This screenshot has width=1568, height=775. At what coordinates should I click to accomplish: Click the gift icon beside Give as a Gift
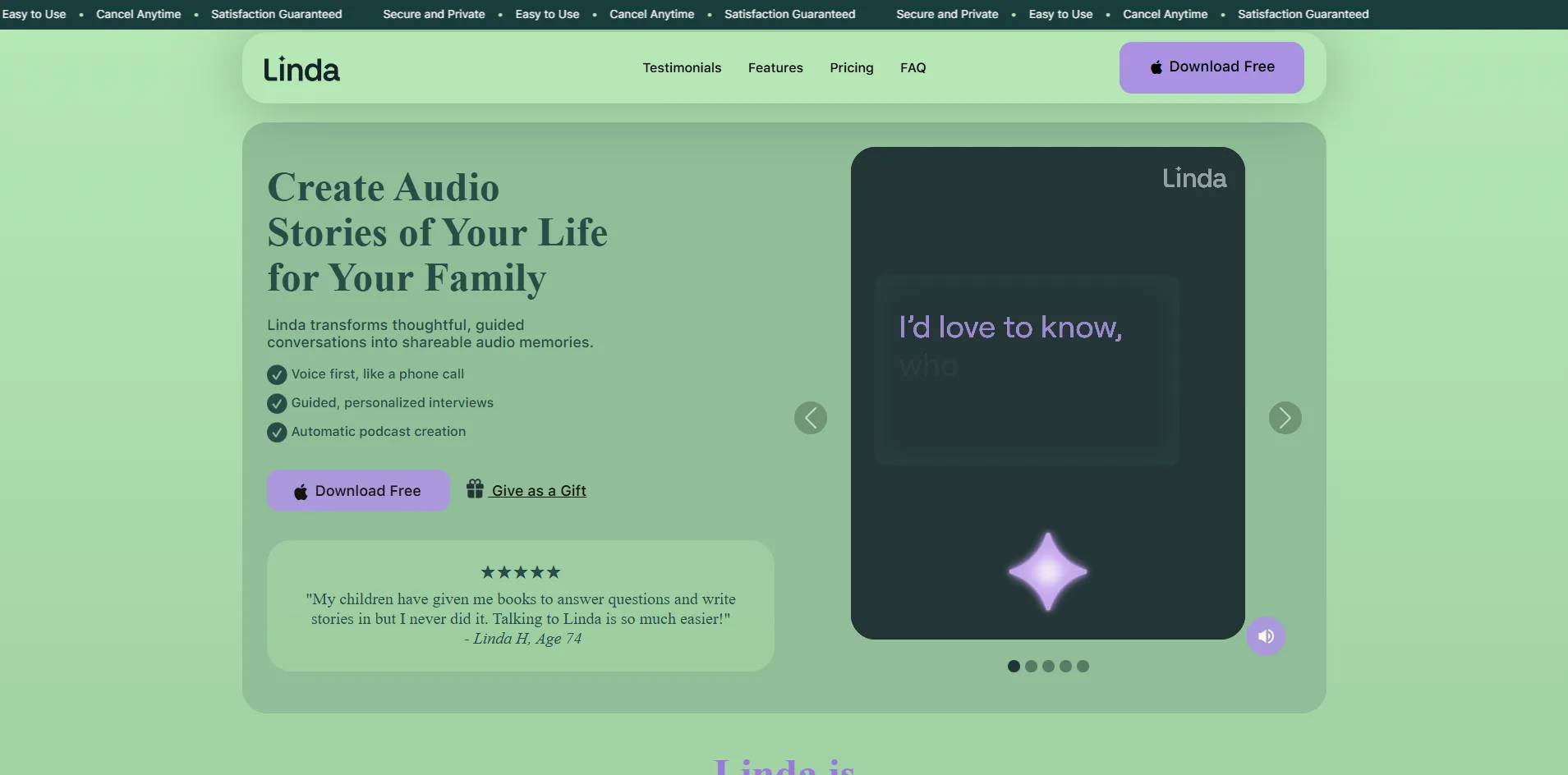point(475,489)
